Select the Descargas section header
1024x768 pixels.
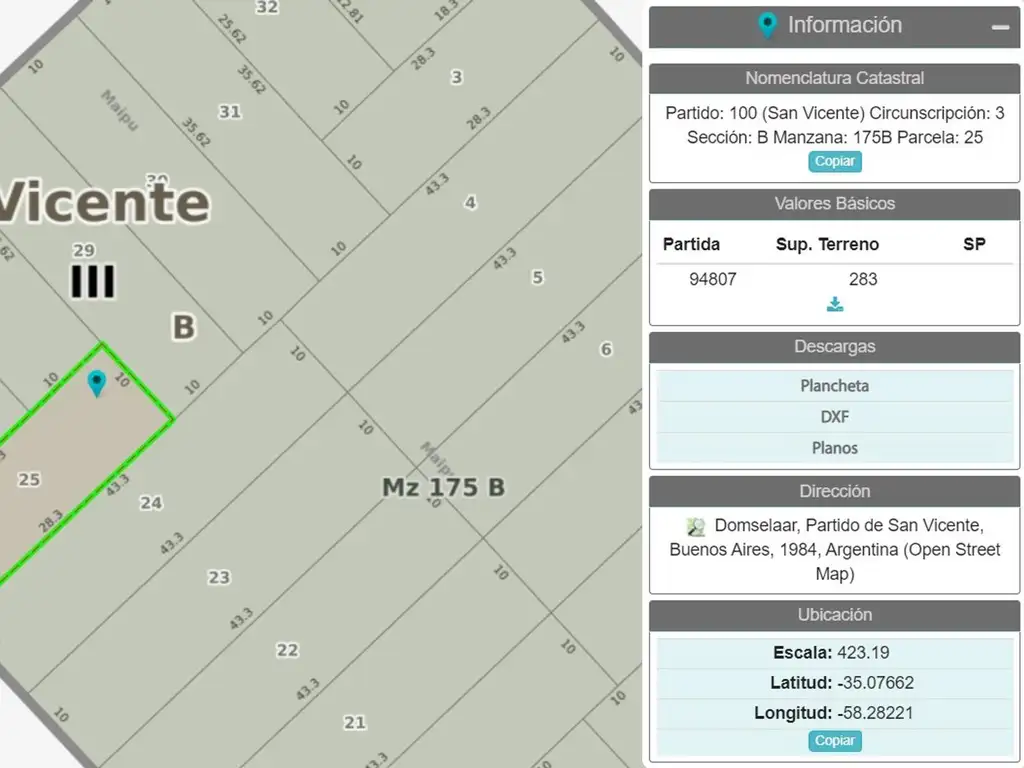tap(834, 347)
